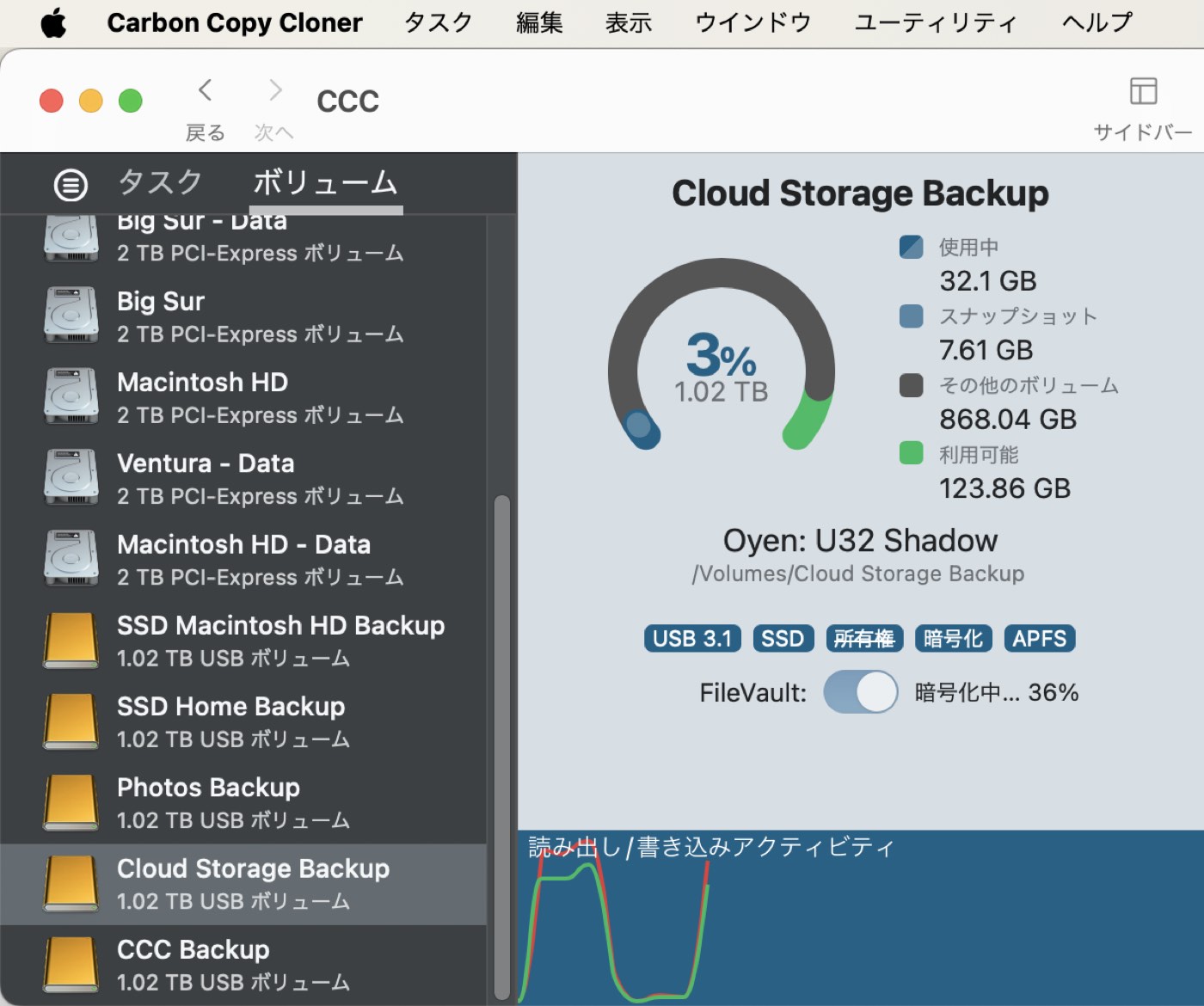Click the USB 3.1 badge
The width and height of the screenshot is (1204, 1006).
click(692, 639)
